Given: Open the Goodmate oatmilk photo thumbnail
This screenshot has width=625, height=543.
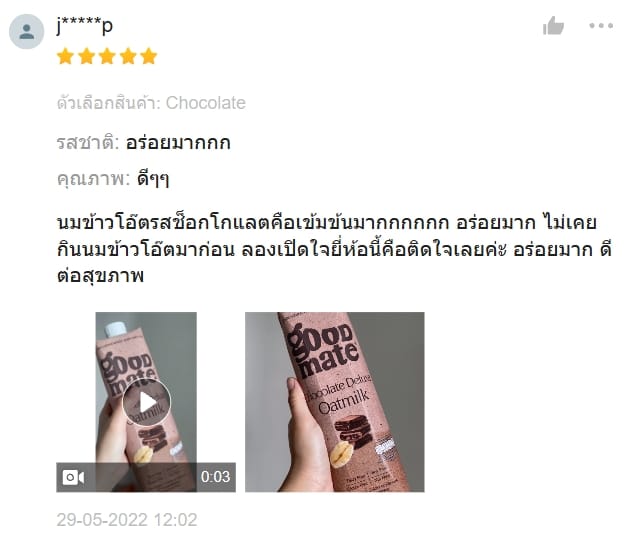Looking at the screenshot, I should tap(335, 402).
